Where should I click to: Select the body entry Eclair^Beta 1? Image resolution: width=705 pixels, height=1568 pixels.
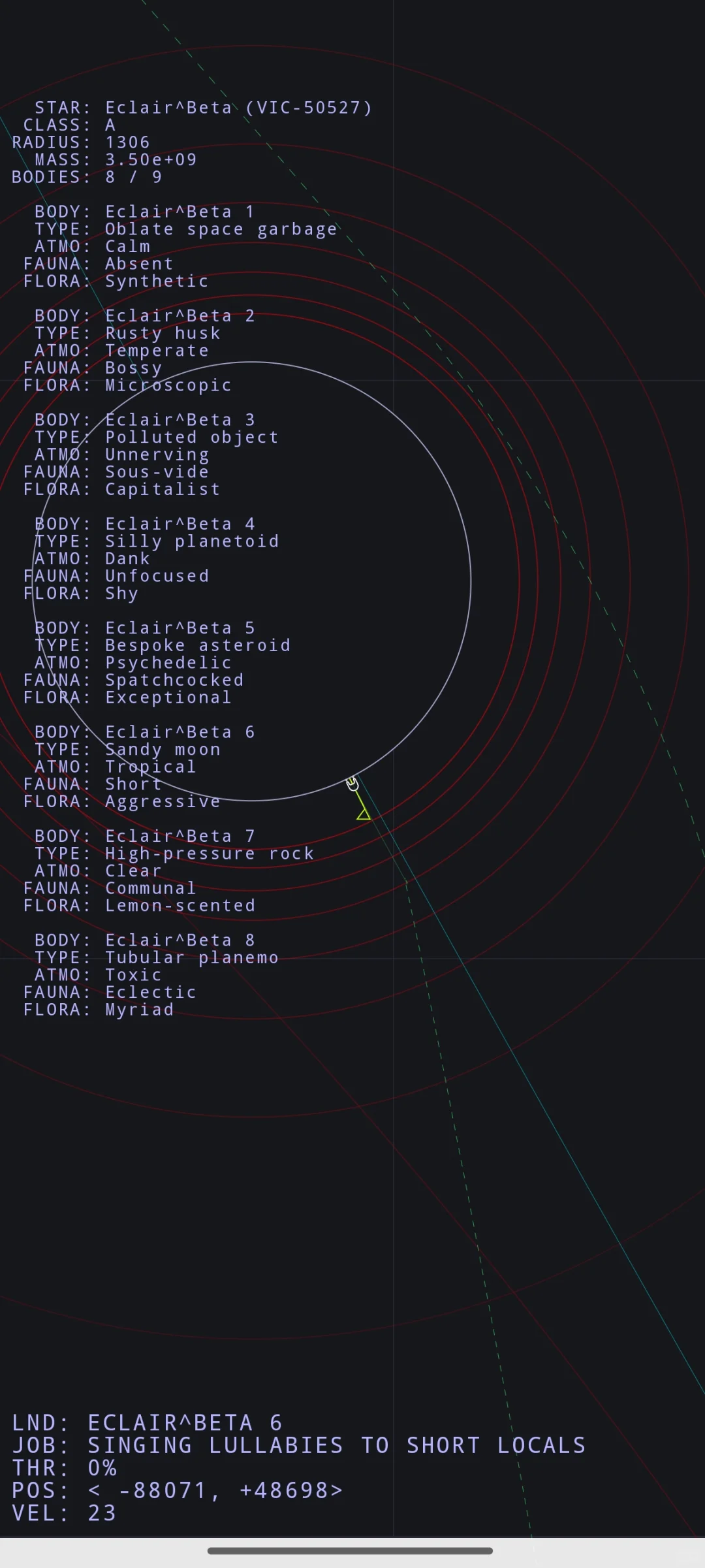tap(180, 212)
